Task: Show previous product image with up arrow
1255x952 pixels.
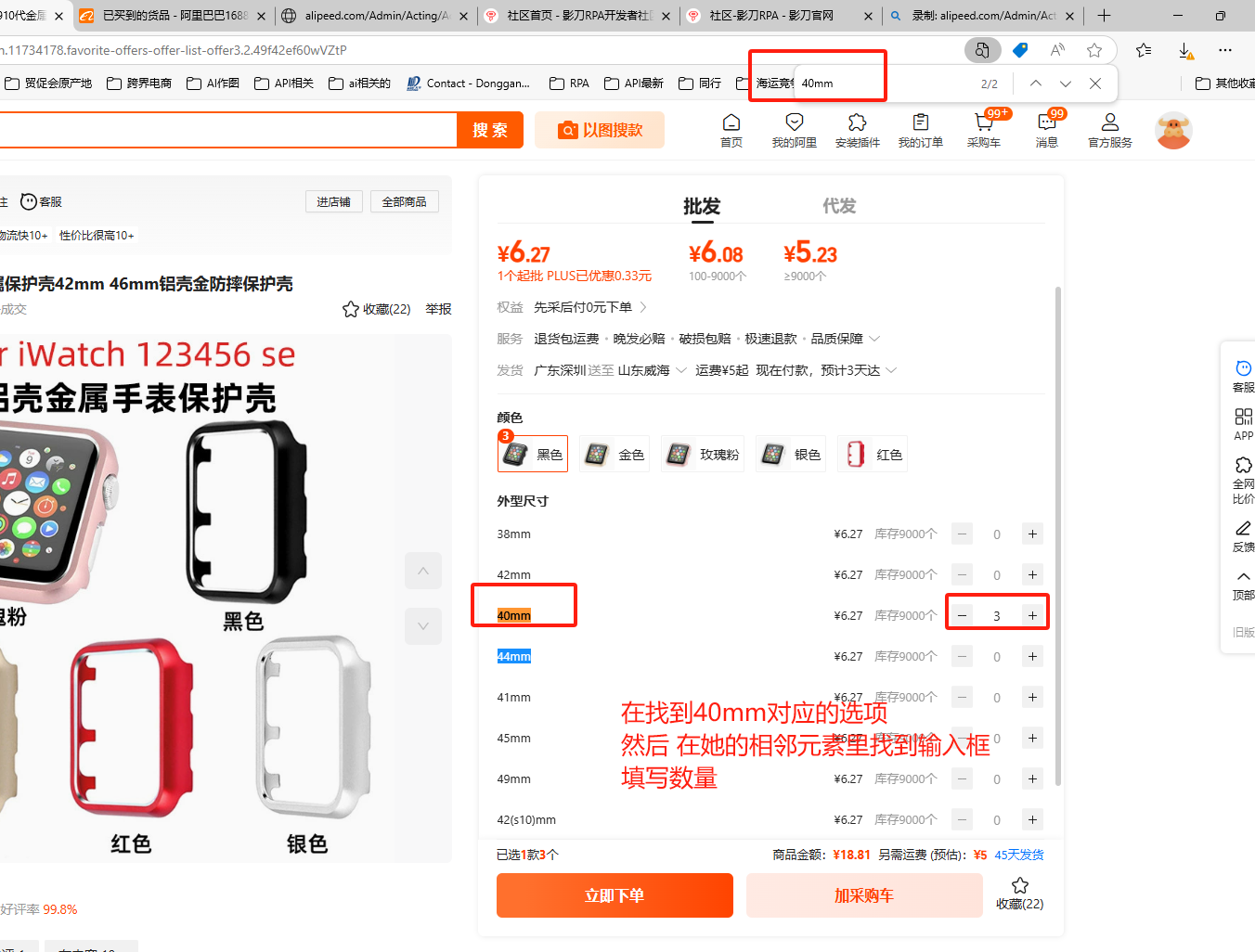Action: click(423, 571)
